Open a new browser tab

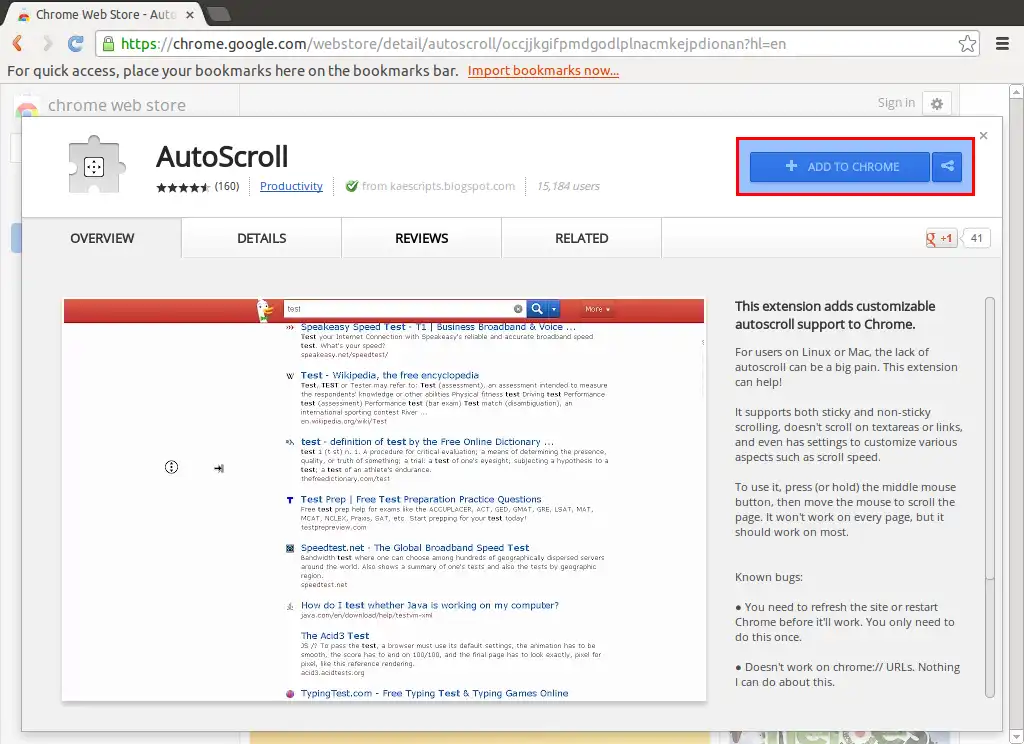219,14
